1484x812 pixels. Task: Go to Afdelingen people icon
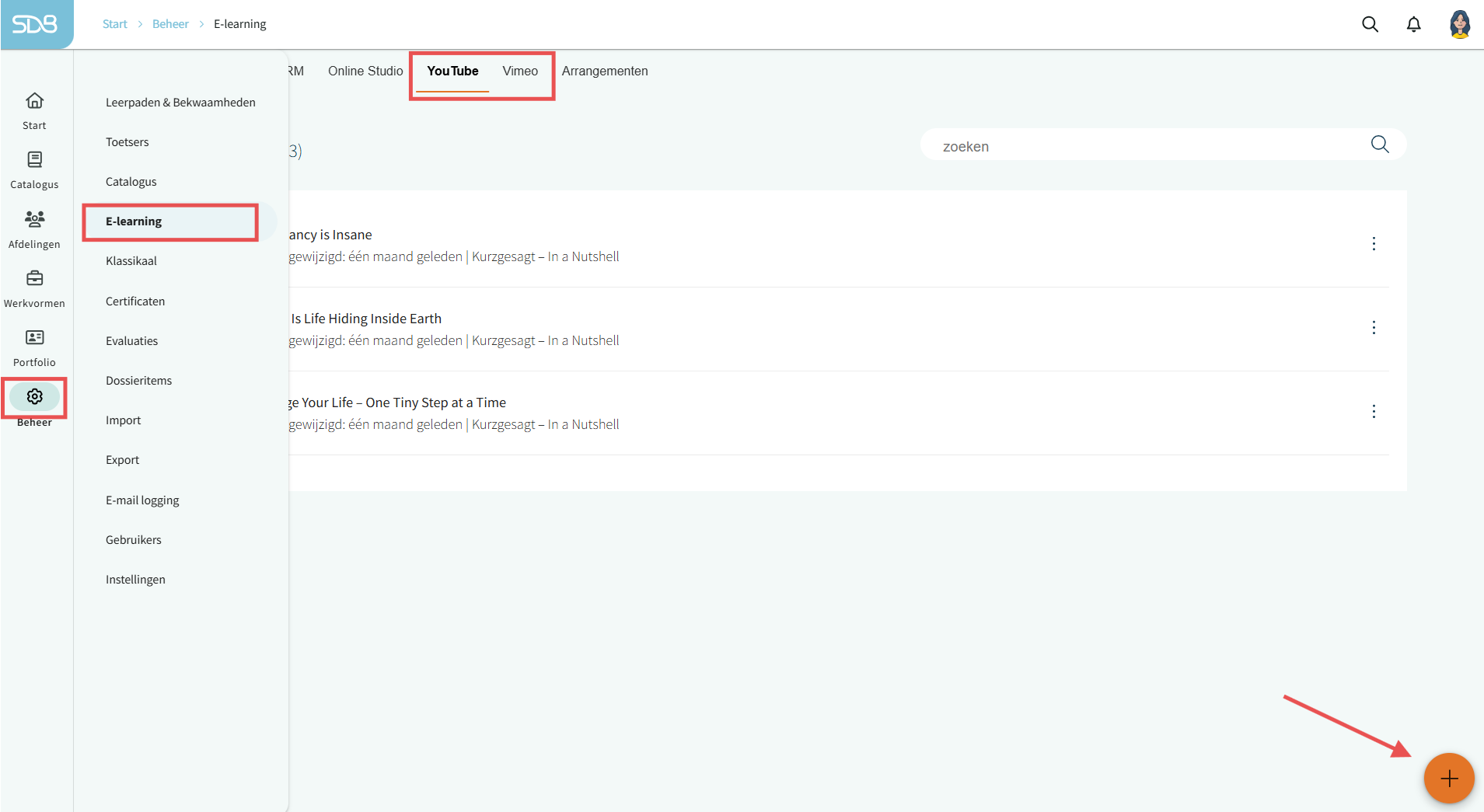pos(34,219)
